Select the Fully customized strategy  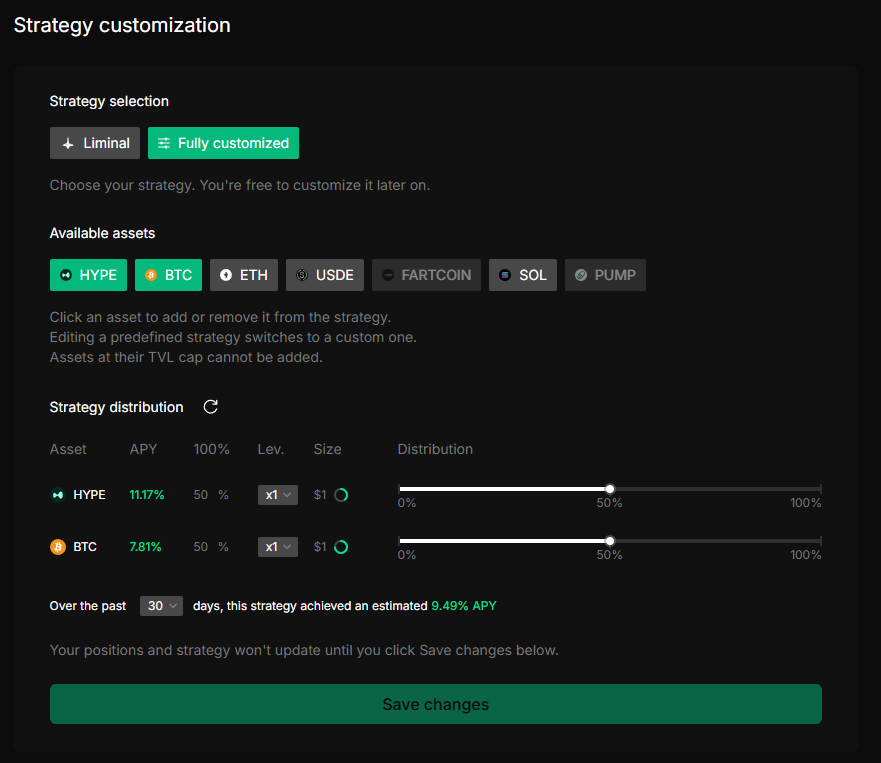pyautogui.click(x=223, y=143)
